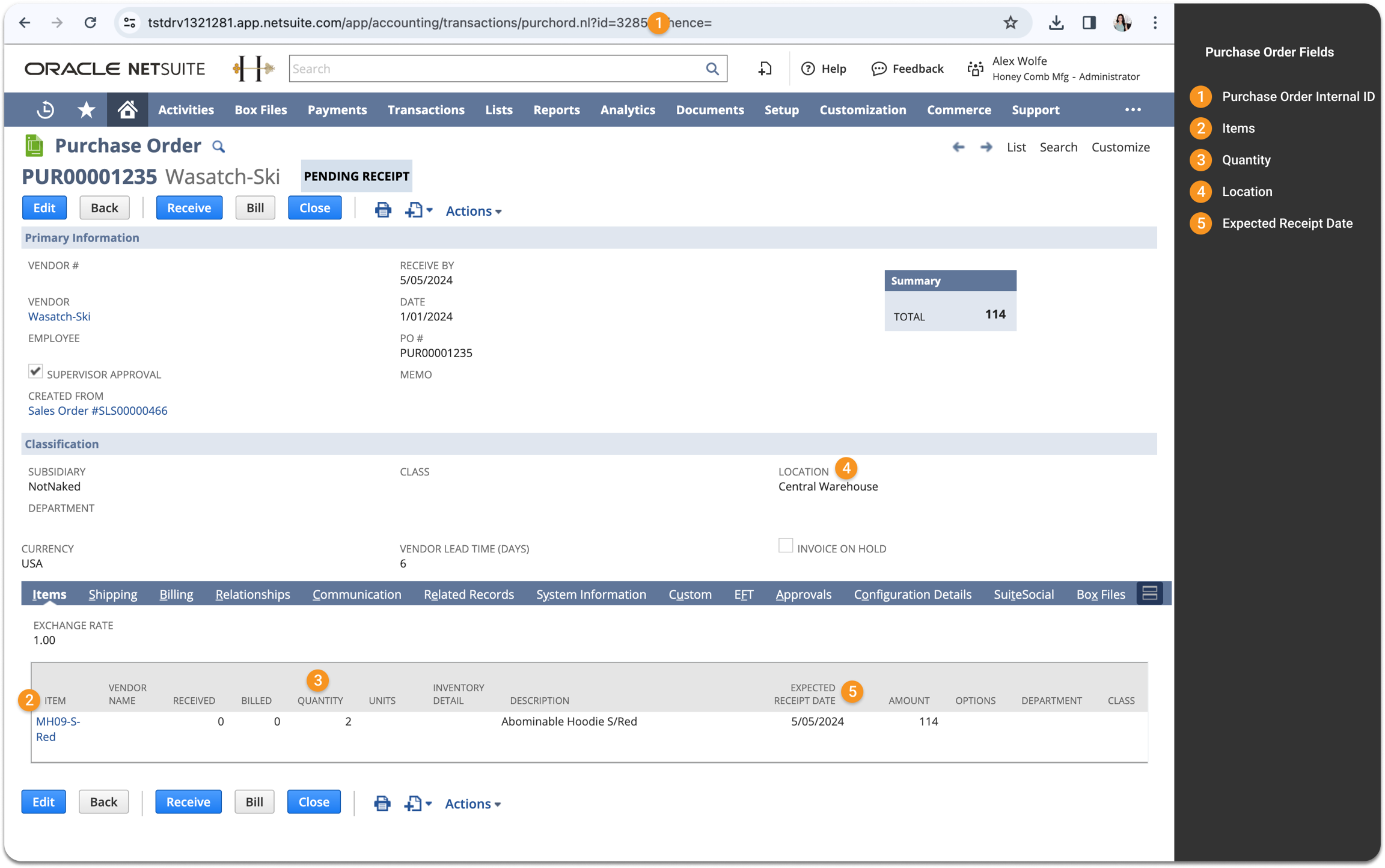1385x868 pixels.
Task: Check the Invoice On Hold box
Action: (x=785, y=546)
